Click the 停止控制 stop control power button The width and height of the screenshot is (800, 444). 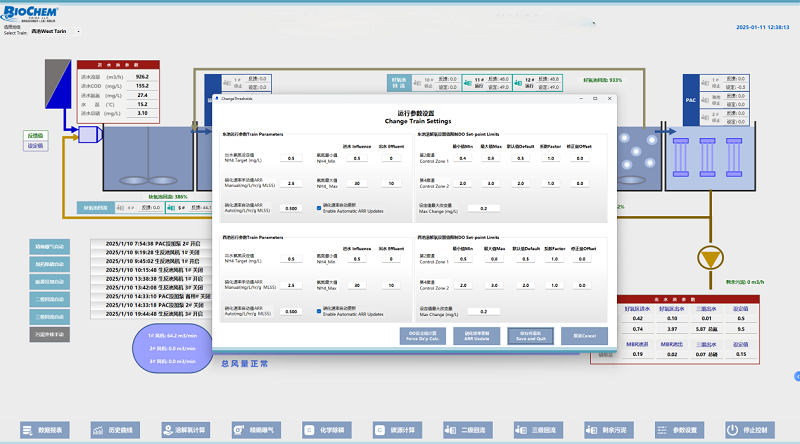click(x=750, y=430)
